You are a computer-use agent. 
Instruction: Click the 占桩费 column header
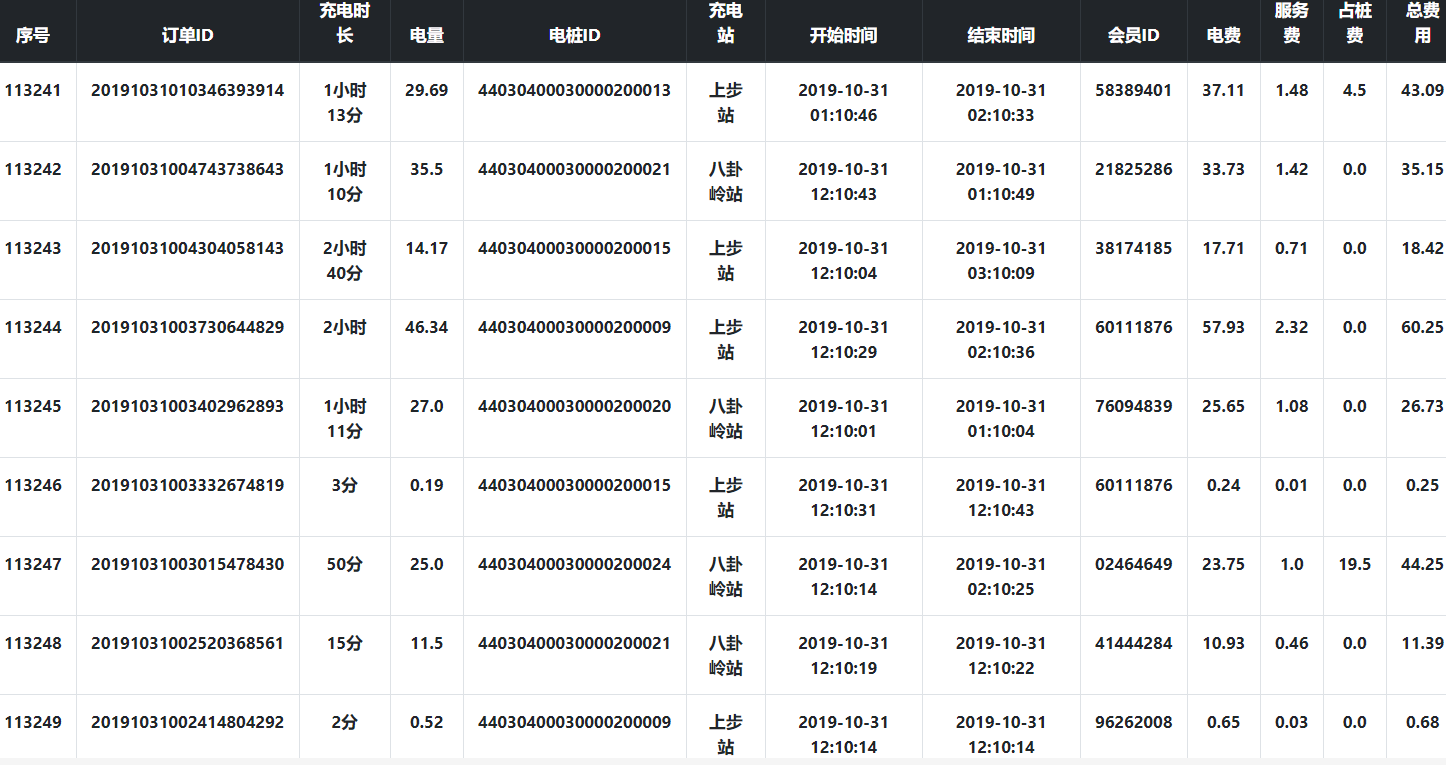[x=1354, y=23]
